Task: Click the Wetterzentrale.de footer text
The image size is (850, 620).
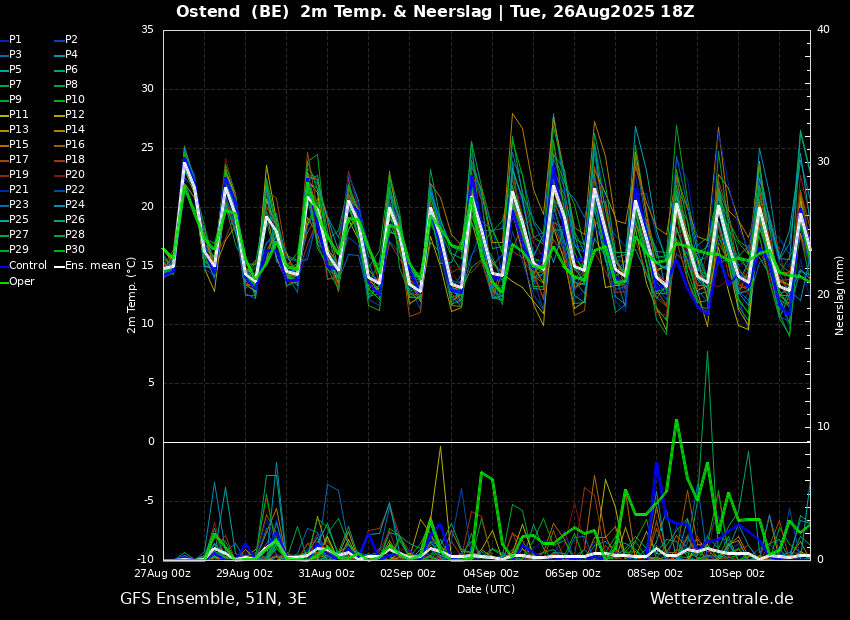Action: (x=721, y=599)
